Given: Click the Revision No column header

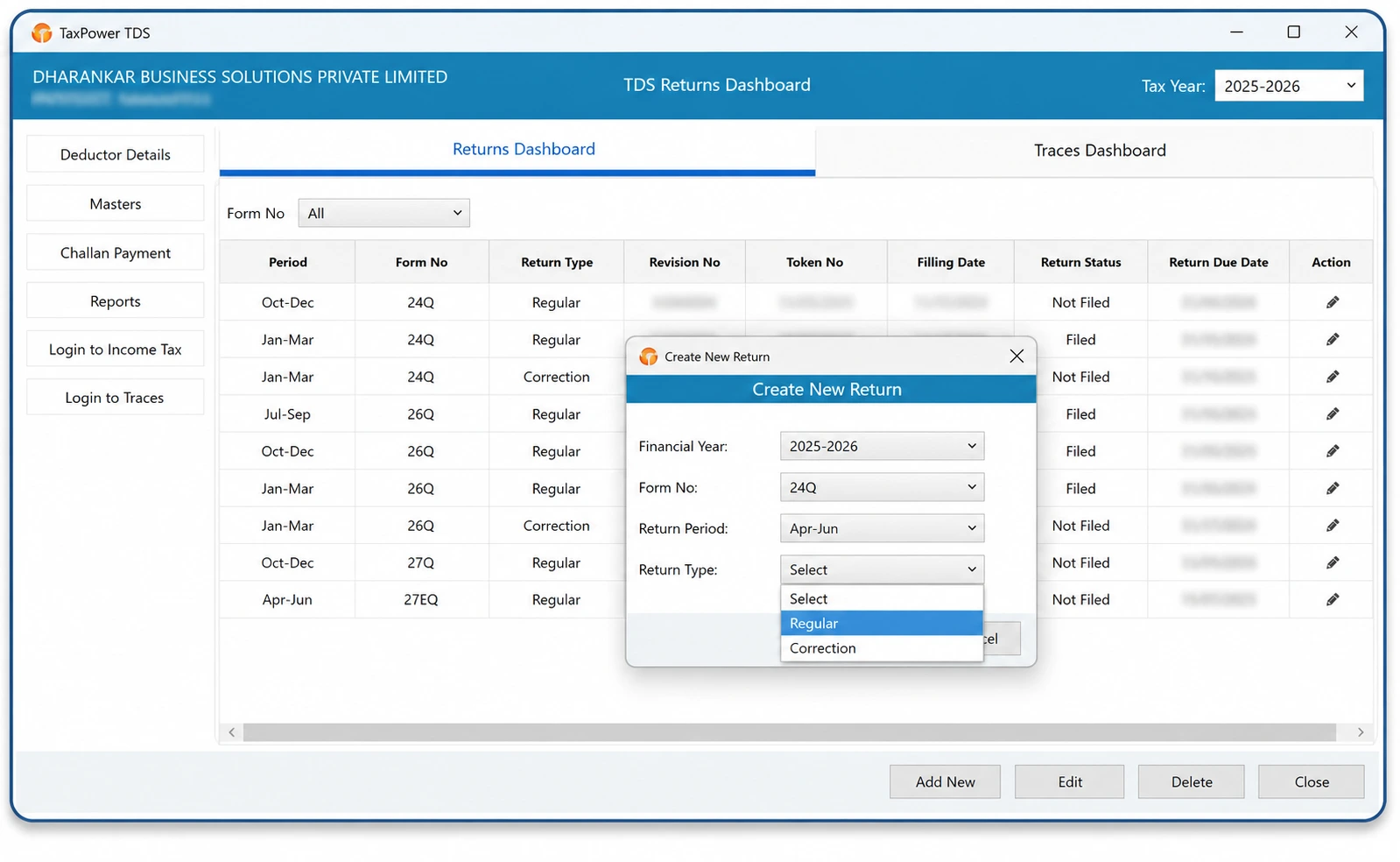Looking at the screenshot, I should click(685, 262).
